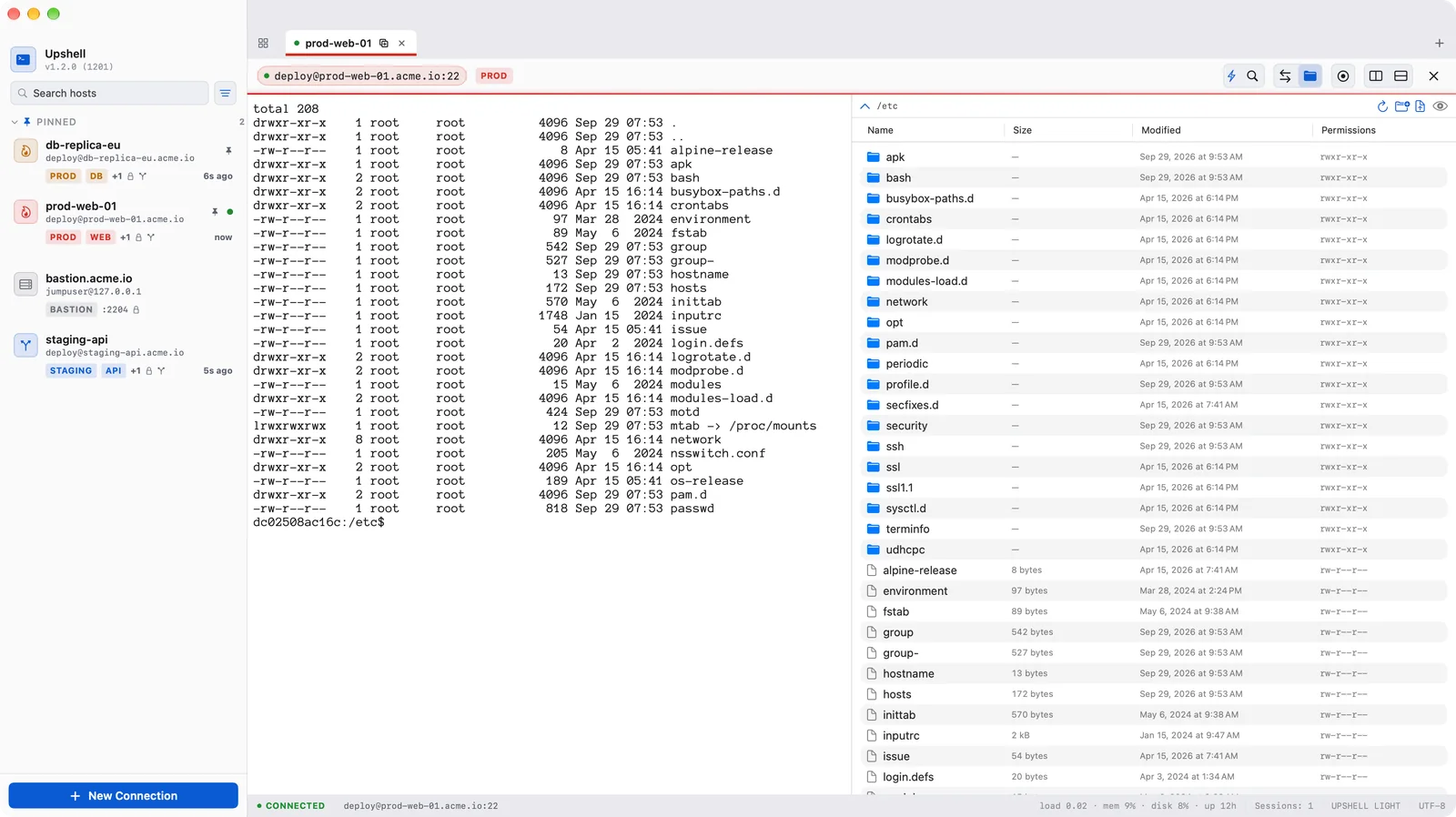Click the transfer arrows icon in the toolbar
This screenshot has height=817, width=1456.
coord(1285,76)
